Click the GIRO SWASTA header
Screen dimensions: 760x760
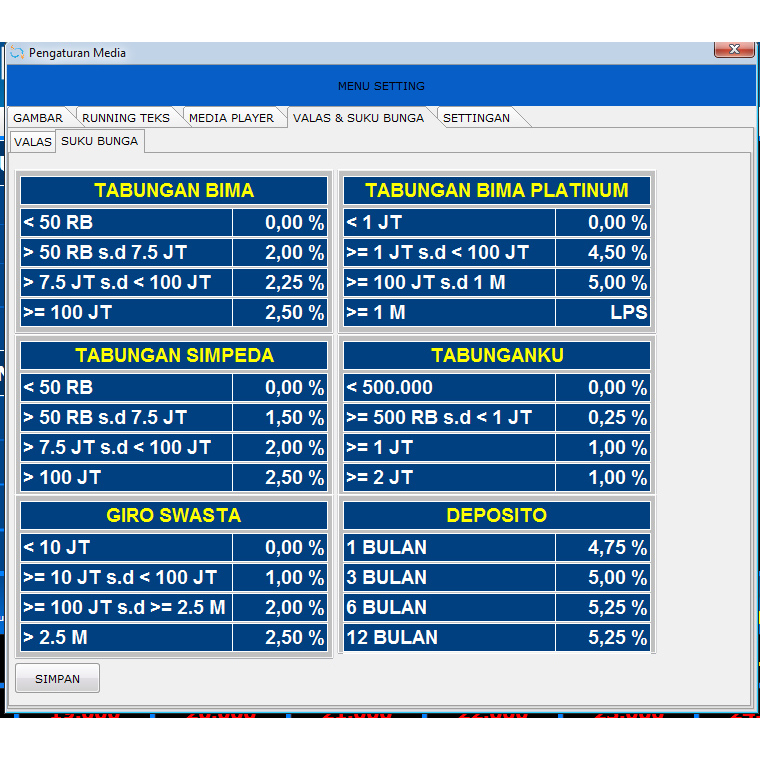(x=174, y=515)
